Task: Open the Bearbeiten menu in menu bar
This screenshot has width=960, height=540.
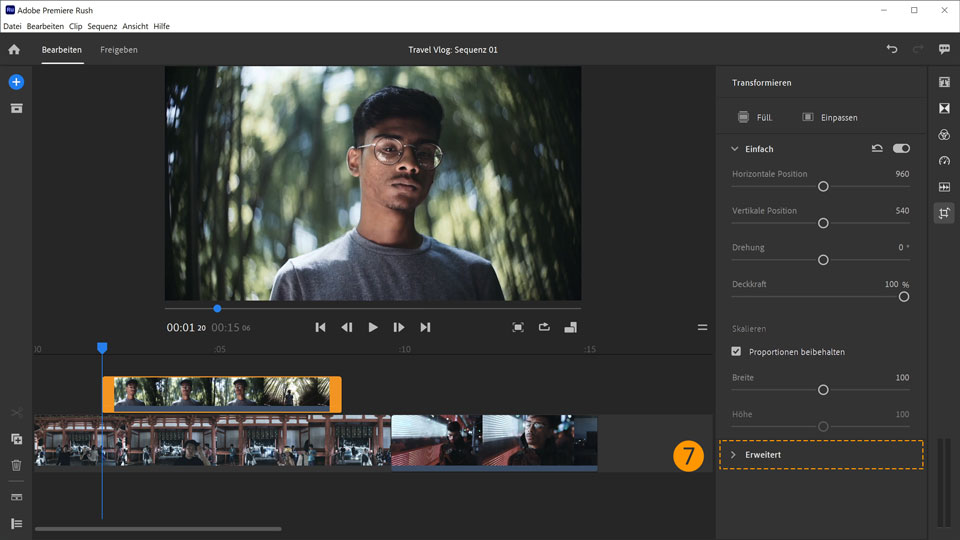Action: tap(45, 26)
